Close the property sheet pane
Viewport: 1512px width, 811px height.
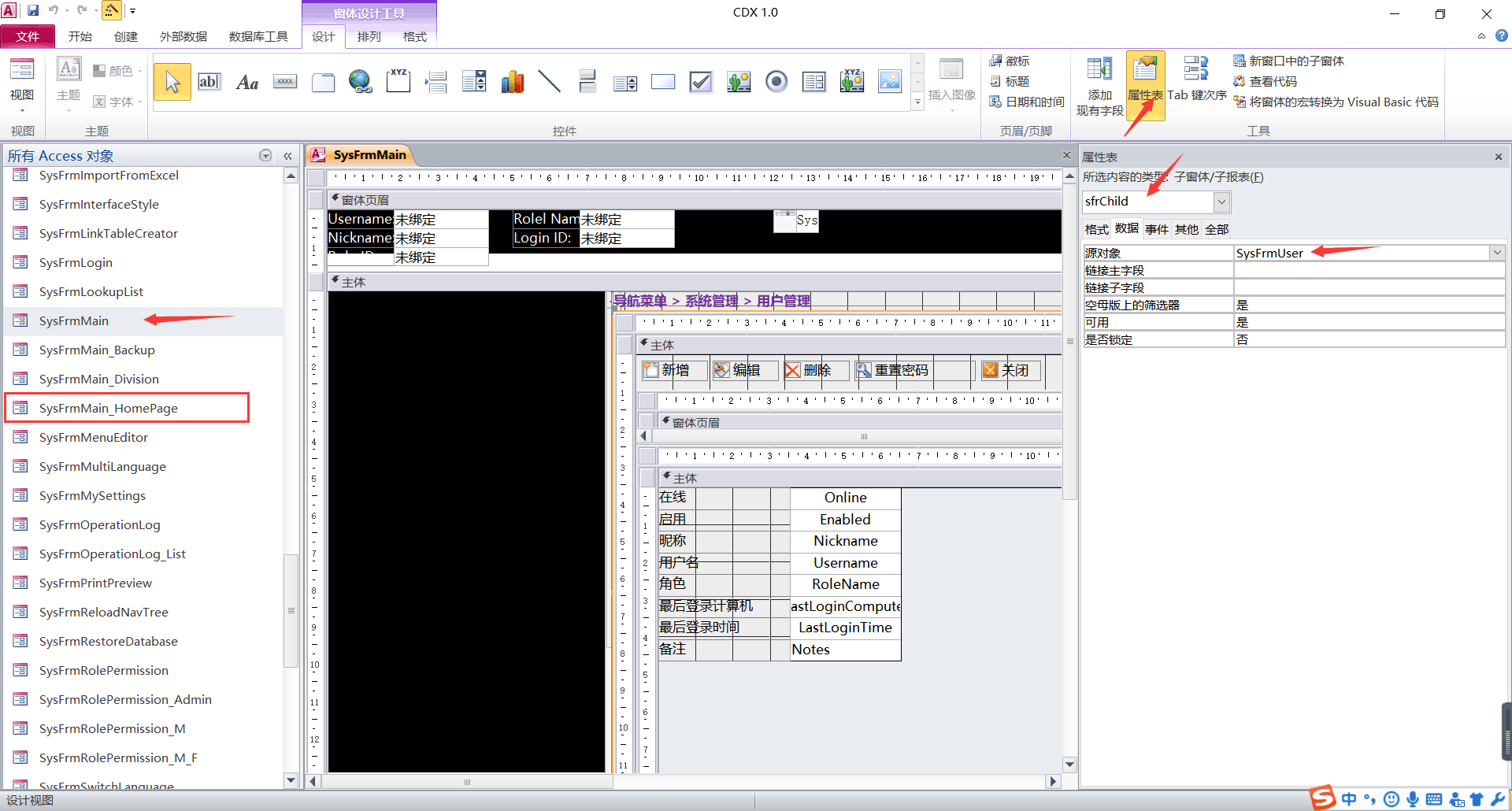1499,157
